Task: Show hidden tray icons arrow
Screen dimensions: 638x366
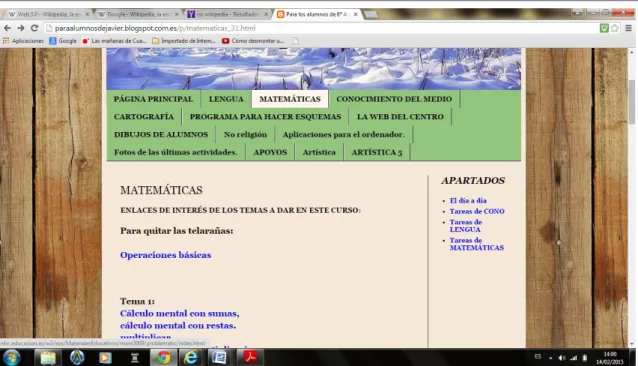Action: pos(551,358)
